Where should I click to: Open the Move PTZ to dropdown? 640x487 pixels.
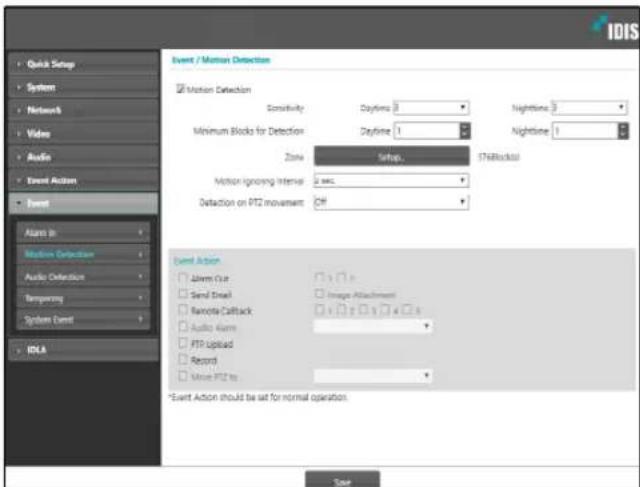click(373, 376)
